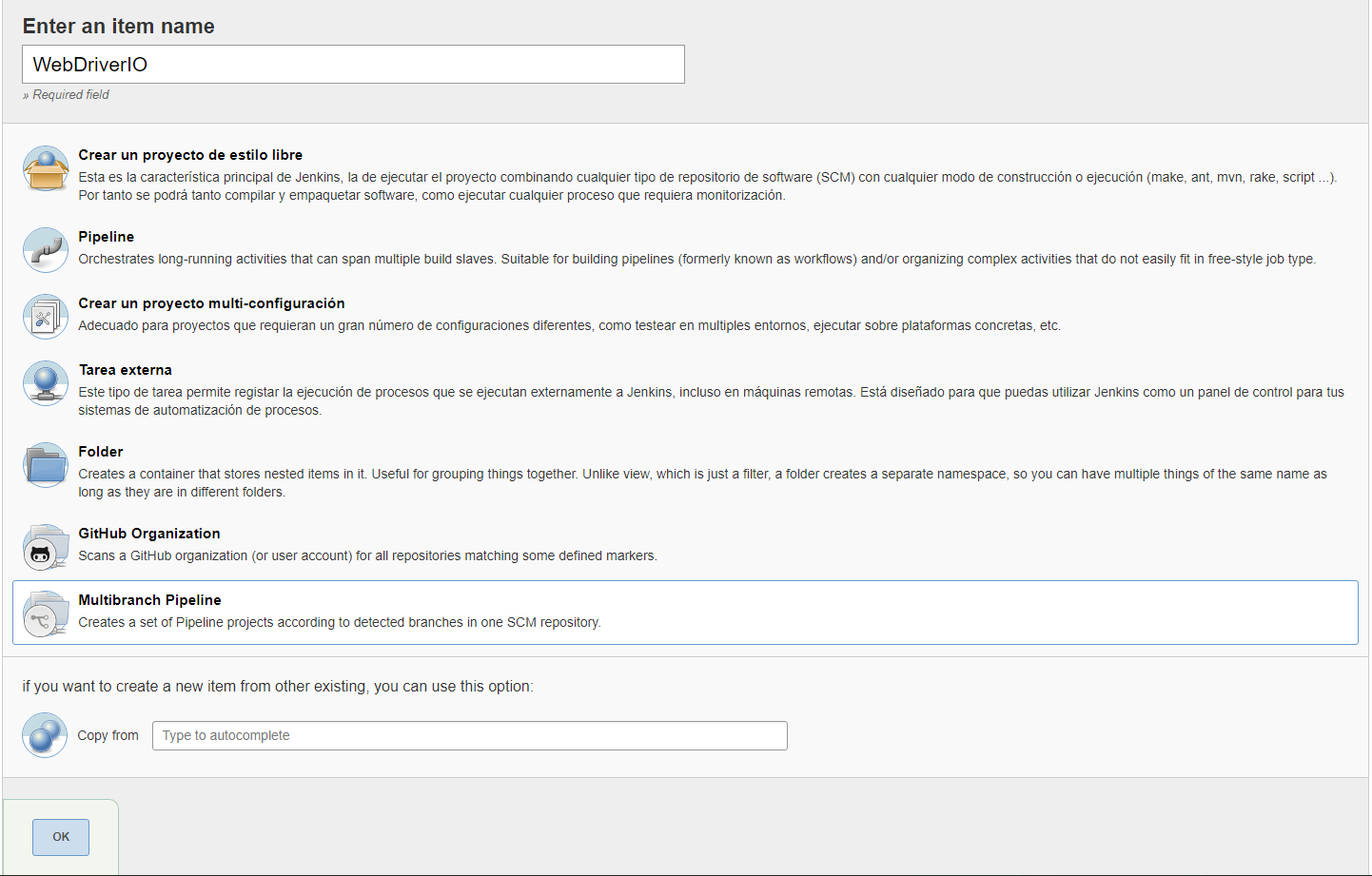
Task: Click the Tarea externa monitor icon
Action: pyautogui.click(x=46, y=383)
